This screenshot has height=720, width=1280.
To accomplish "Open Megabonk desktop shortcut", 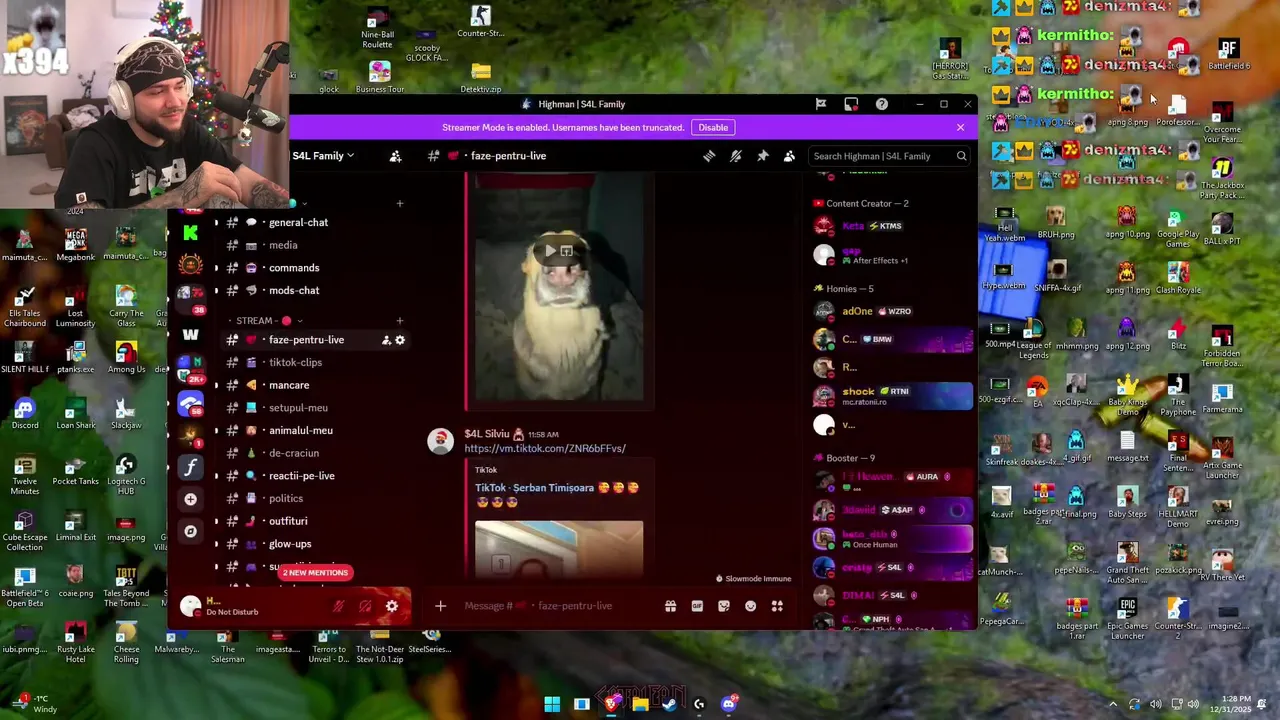I will click(x=75, y=245).
